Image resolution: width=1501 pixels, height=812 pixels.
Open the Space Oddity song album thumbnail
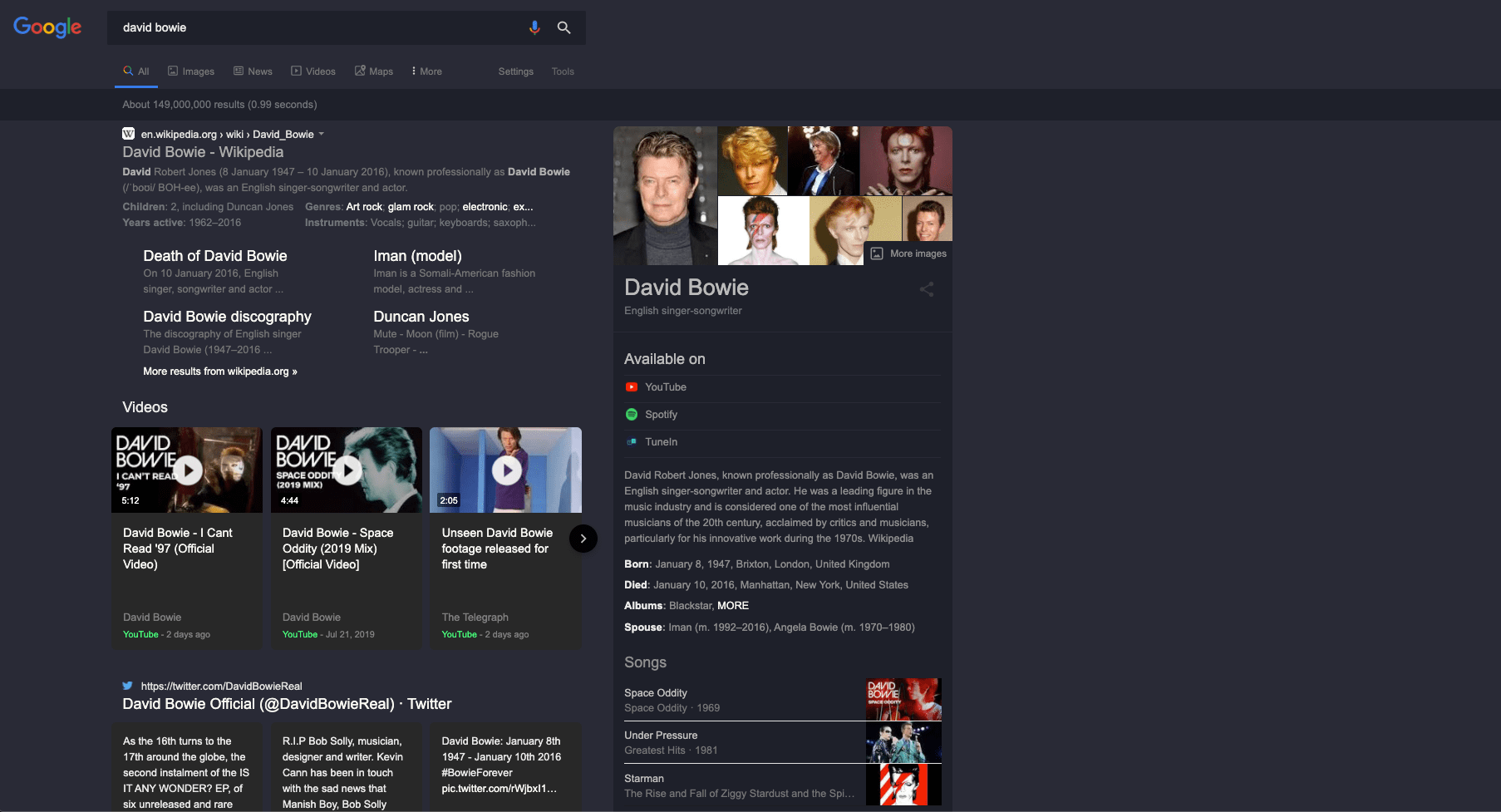(x=903, y=699)
